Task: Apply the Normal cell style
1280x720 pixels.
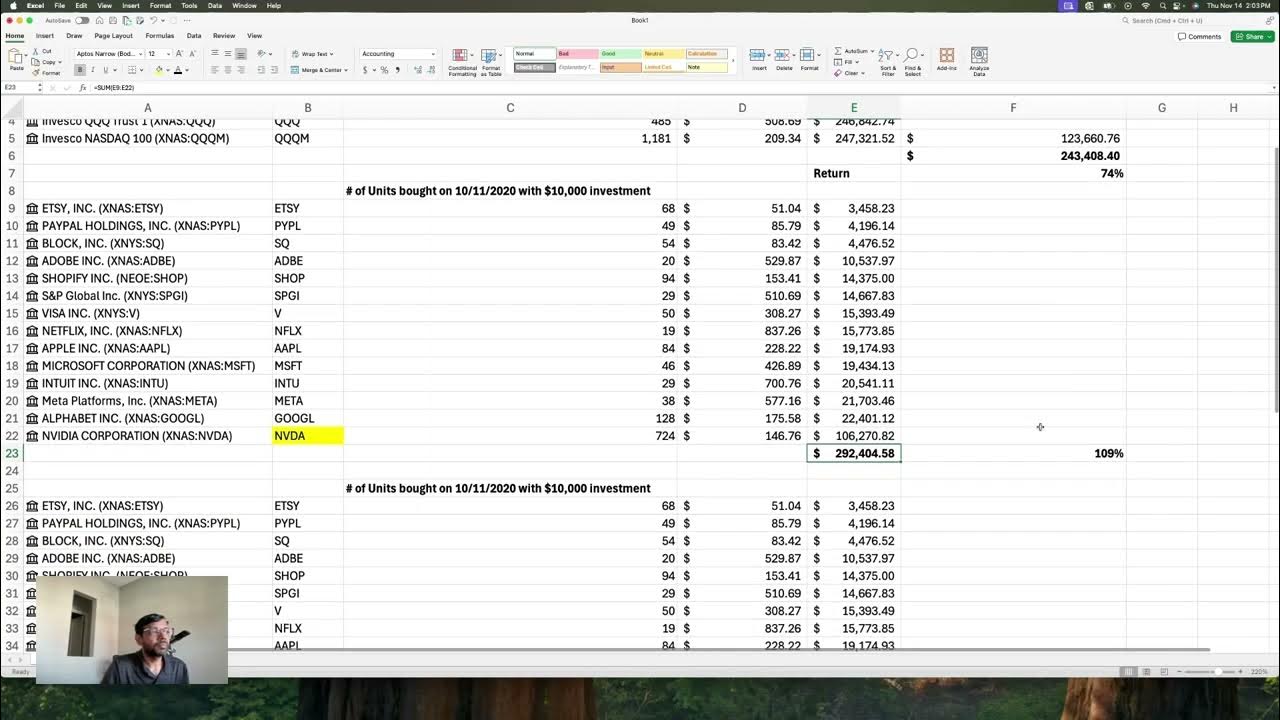Action: point(534,54)
